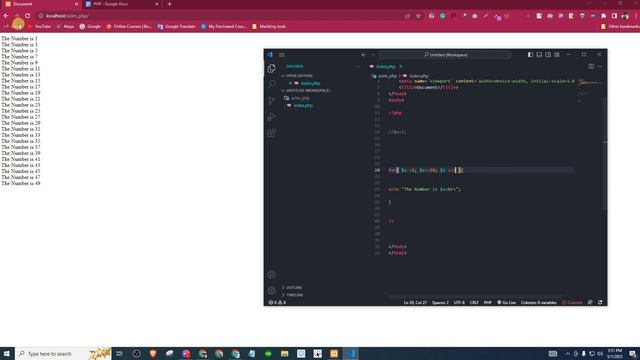Click Windows taskbar search box
Screen dimensions: 640x360
click(x=63, y=353)
